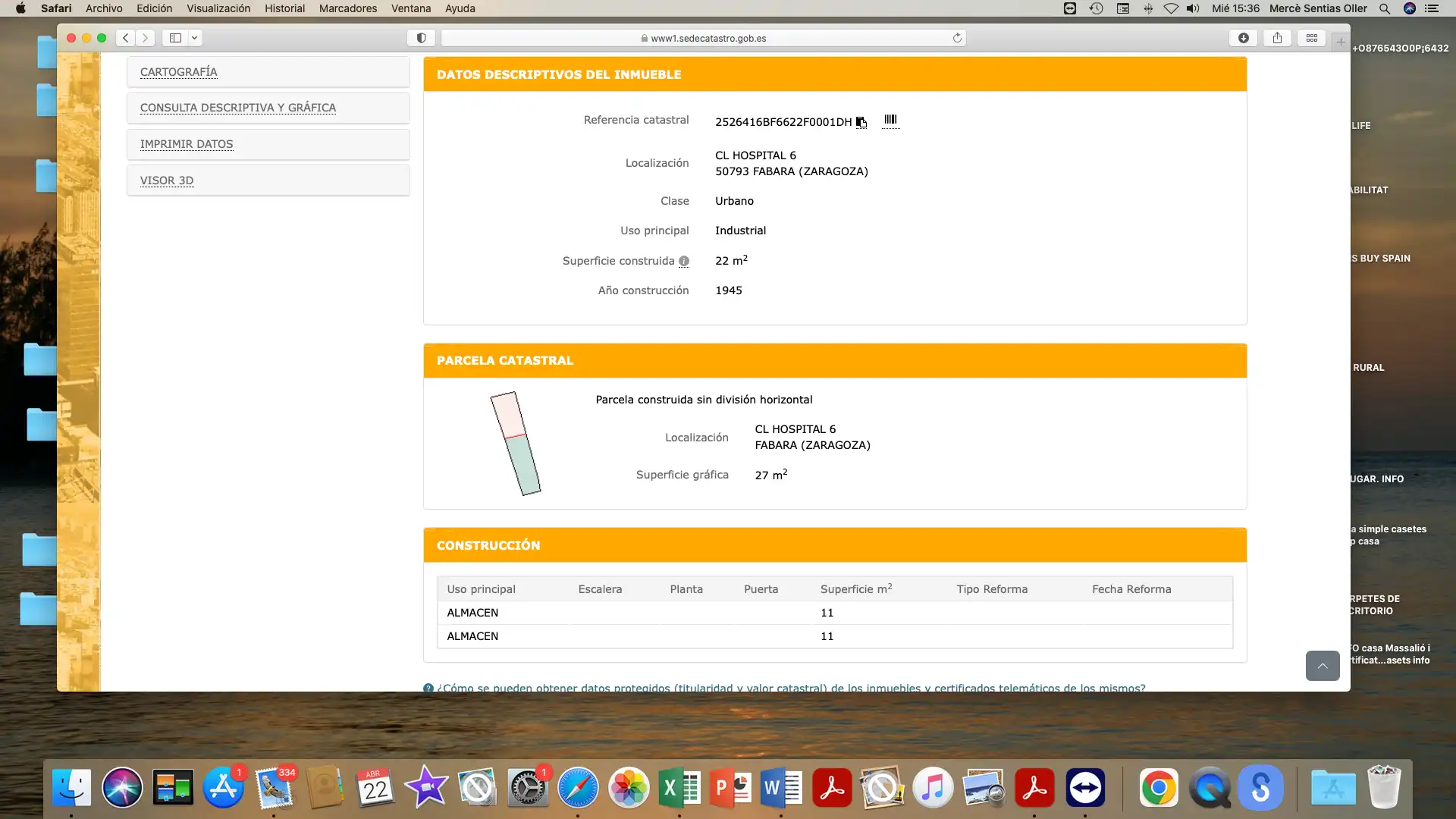The image size is (1456, 819).
Task: Open the Marcadores menu
Action: coord(348,8)
